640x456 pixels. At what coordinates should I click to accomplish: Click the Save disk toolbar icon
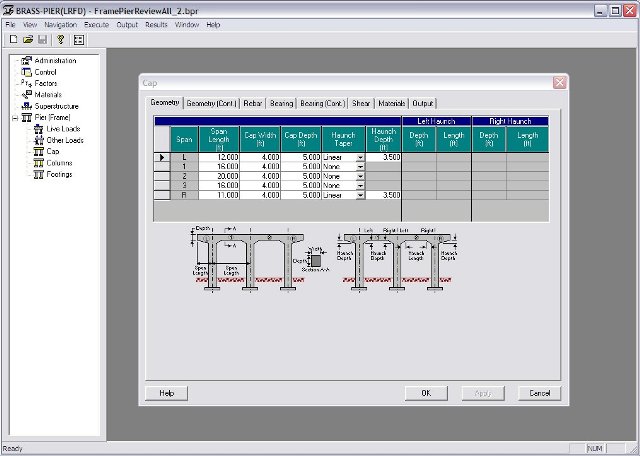point(42,40)
